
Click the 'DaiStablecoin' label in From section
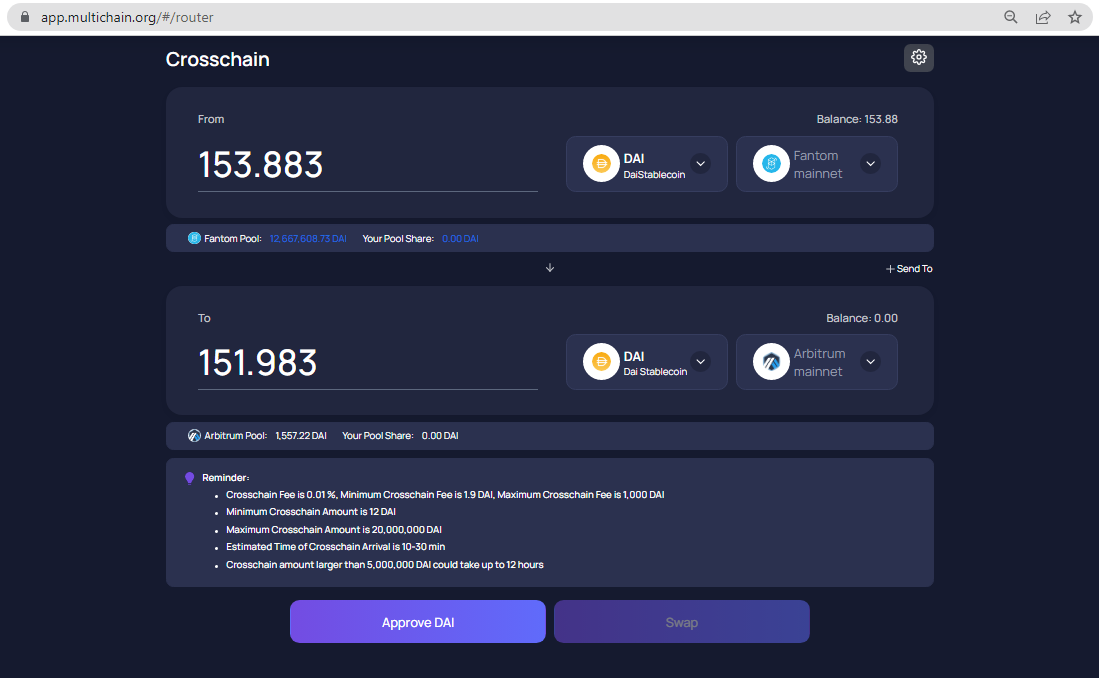tap(654, 175)
